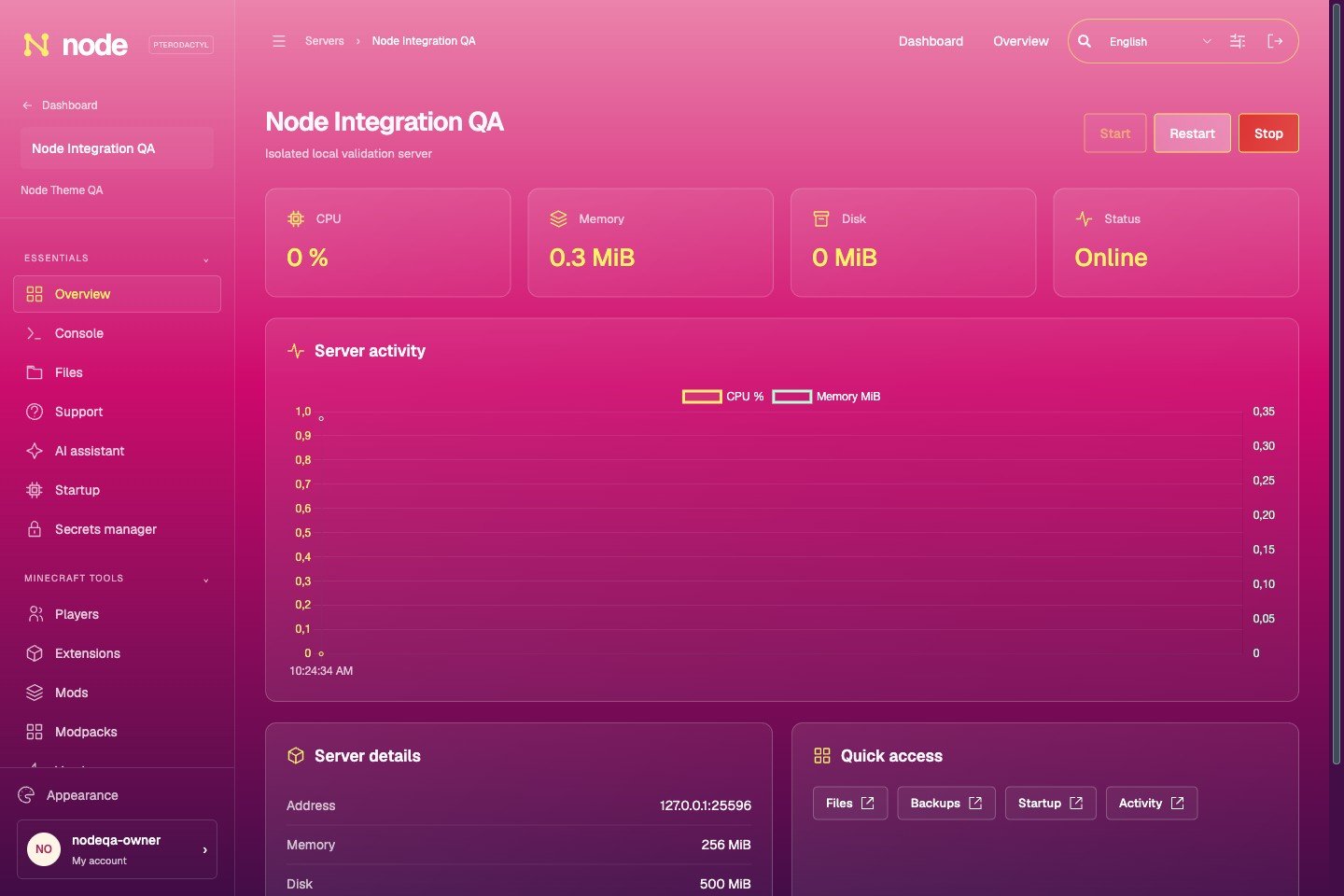
Task: Click the CPU chip icon
Action: pyautogui.click(x=296, y=218)
